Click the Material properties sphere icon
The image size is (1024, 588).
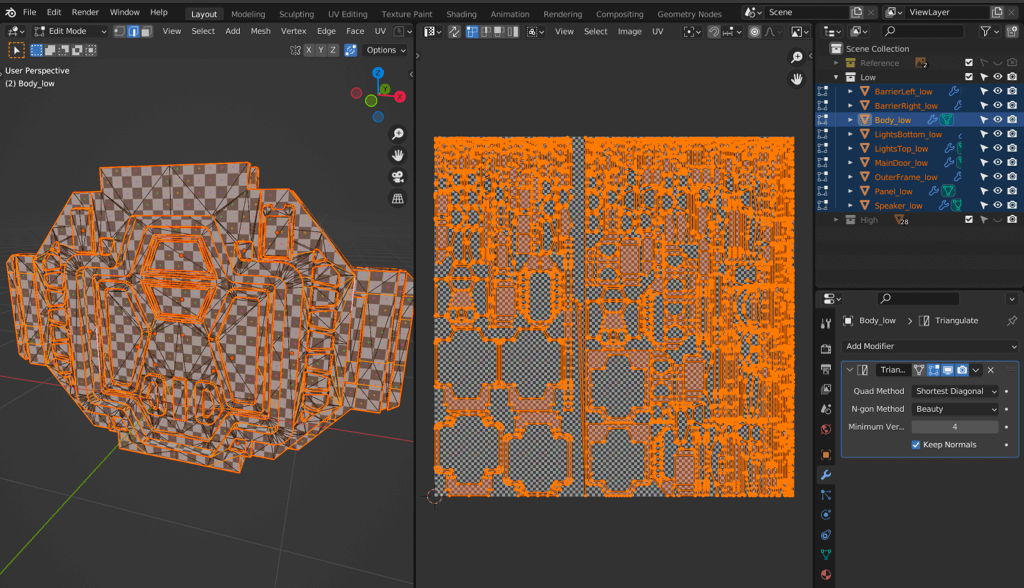[826, 574]
